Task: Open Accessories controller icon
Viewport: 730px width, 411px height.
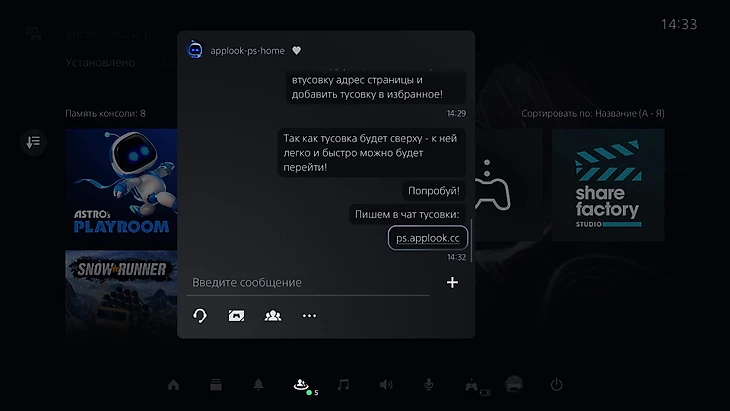Action: [472, 385]
